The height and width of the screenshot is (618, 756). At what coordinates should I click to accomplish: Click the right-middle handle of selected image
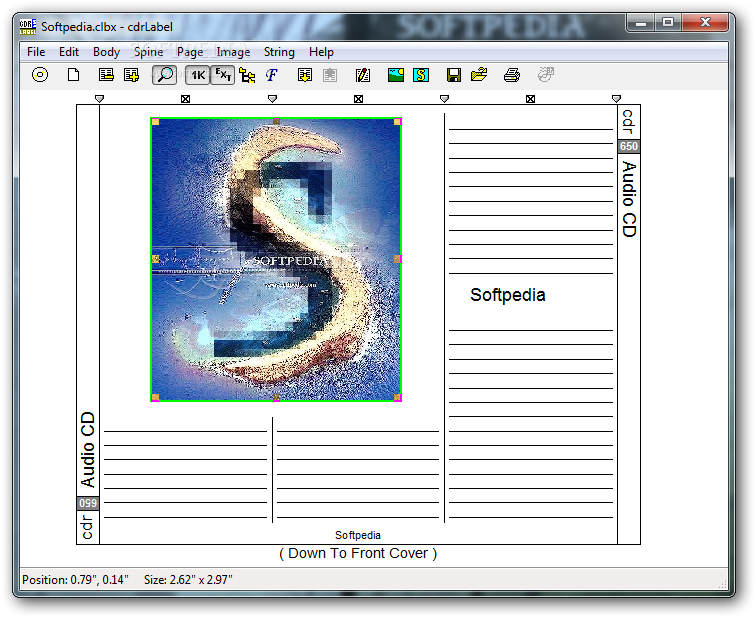click(x=397, y=259)
